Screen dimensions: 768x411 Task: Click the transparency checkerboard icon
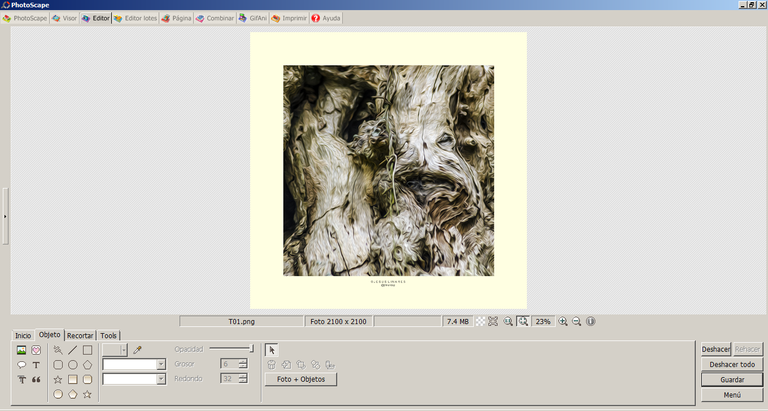480,321
